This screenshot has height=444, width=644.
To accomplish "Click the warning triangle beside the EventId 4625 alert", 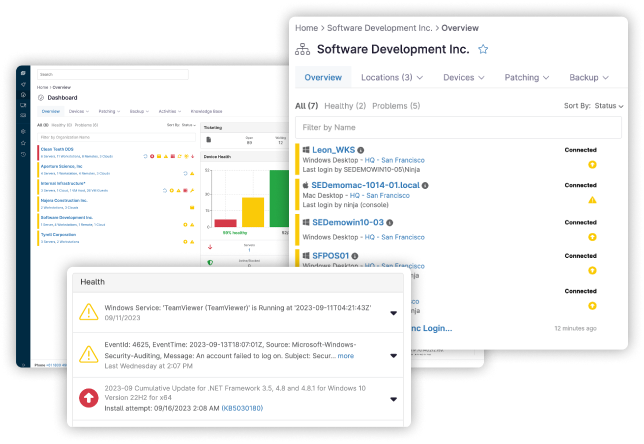I will click(88, 354).
